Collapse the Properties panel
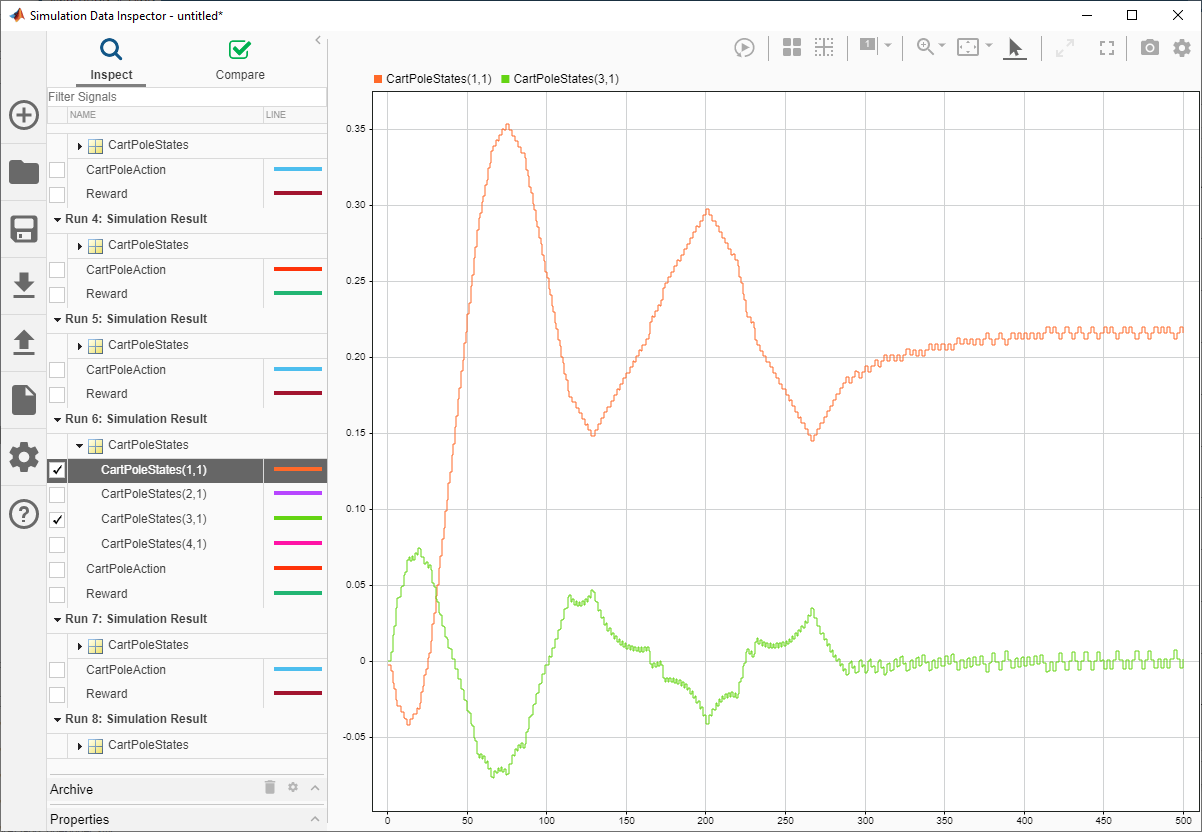 [x=314, y=819]
